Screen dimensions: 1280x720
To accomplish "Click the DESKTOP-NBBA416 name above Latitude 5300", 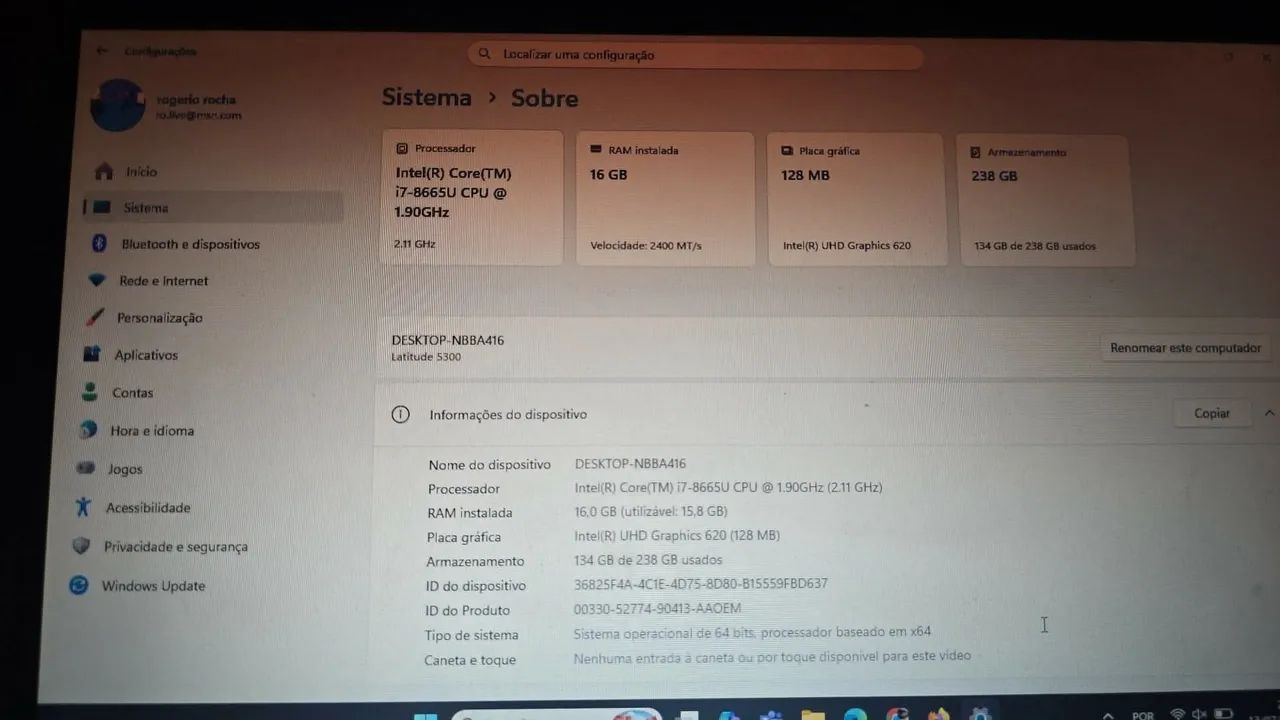I will coord(447,340).
